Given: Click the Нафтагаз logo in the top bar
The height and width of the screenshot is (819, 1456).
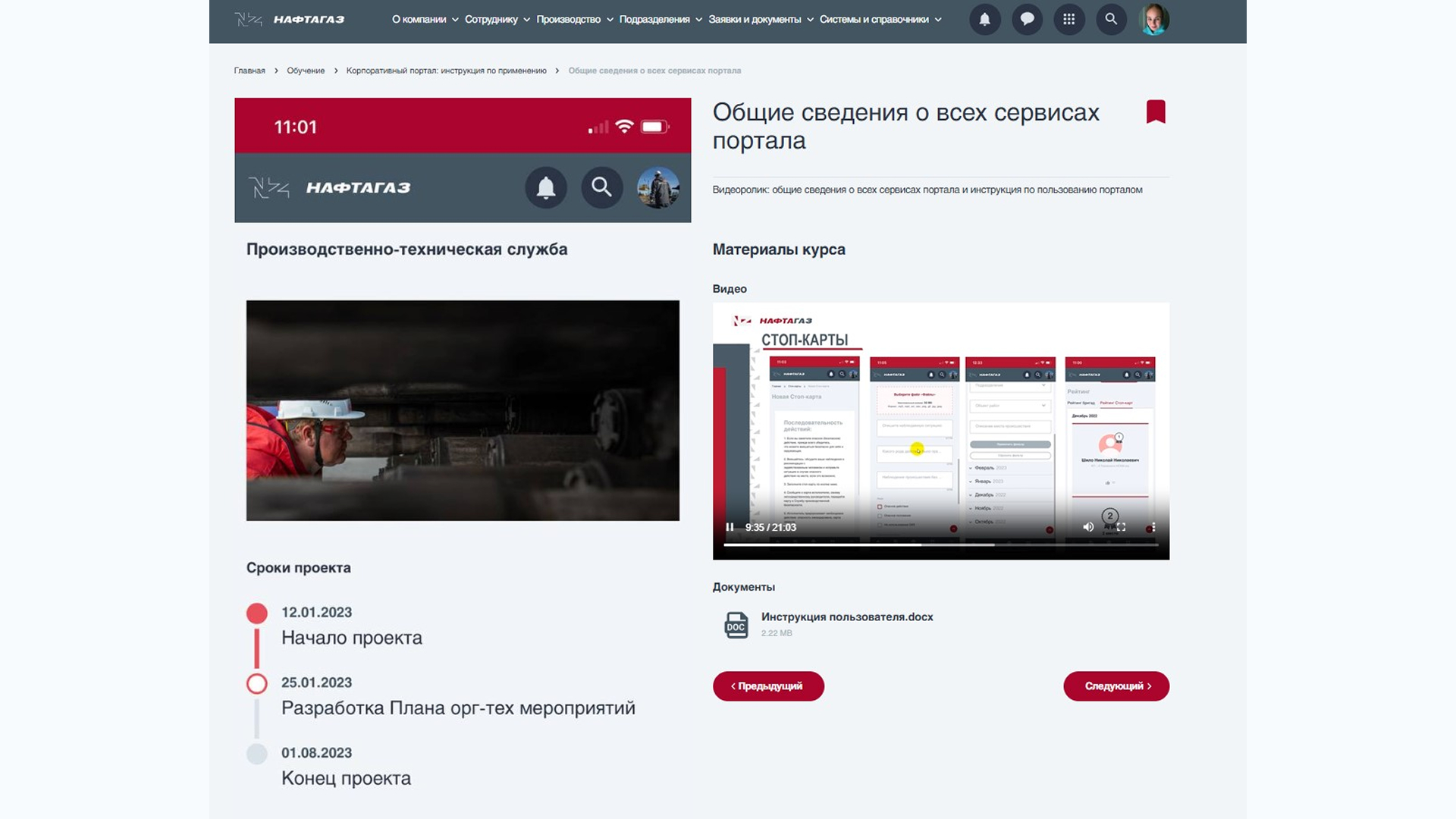Looking at the screenshot, I should click(290, 19).
